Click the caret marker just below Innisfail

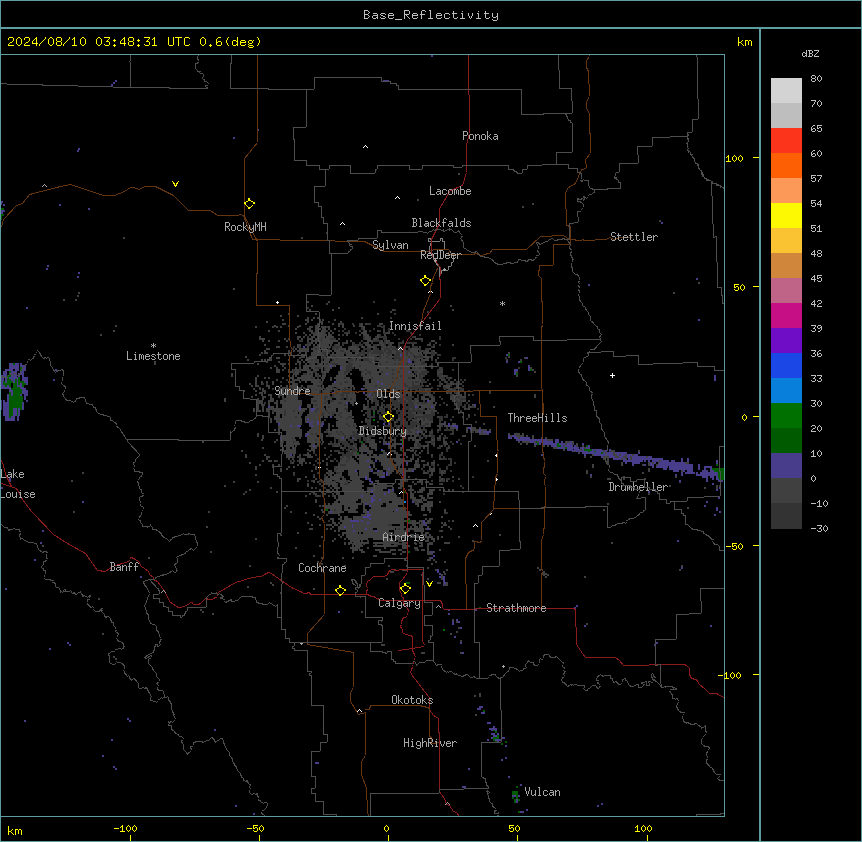[x=400, y=348]
